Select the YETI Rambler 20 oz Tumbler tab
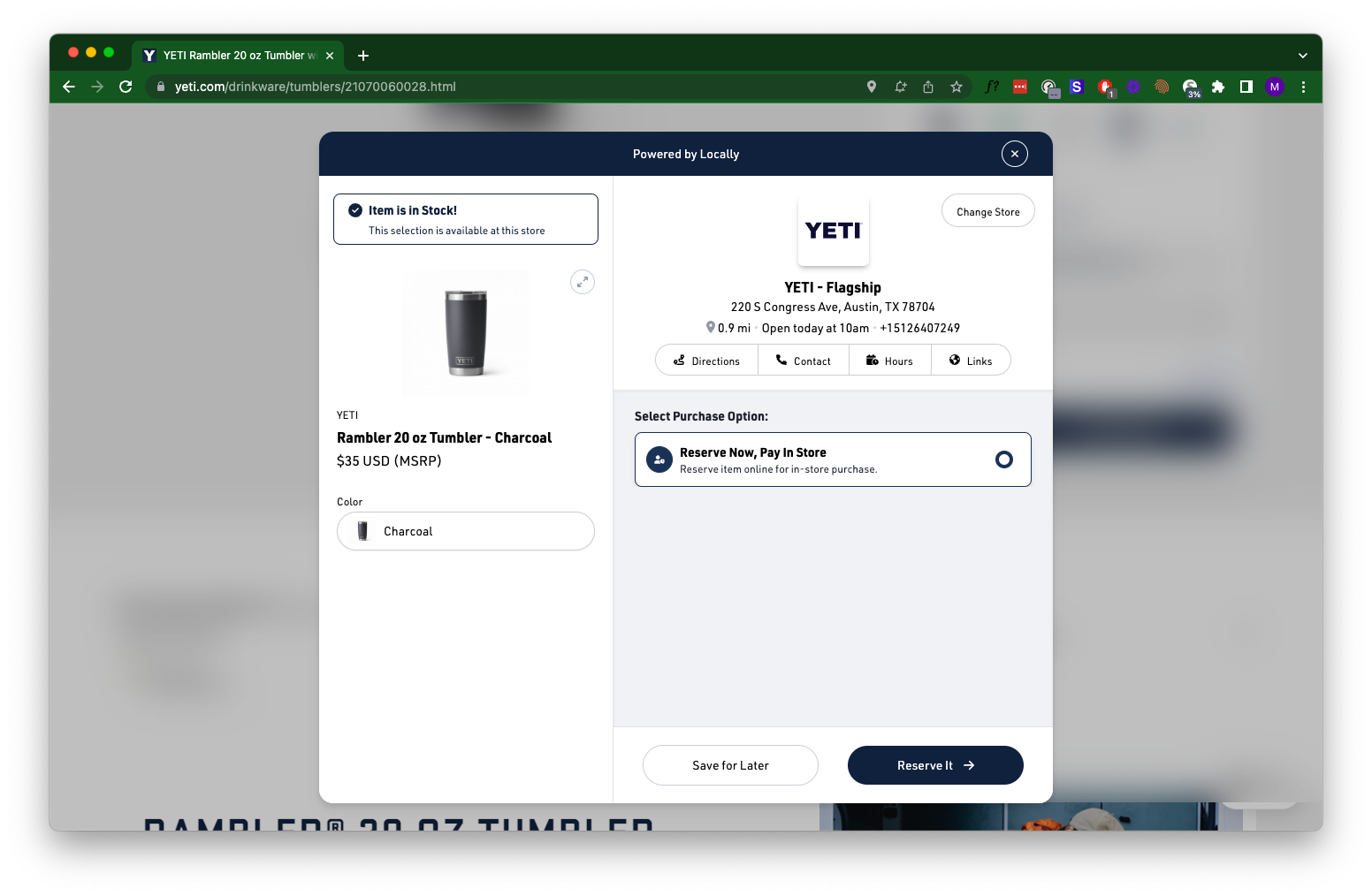This screenshot has height=896, width=1372. pos(238,56)
